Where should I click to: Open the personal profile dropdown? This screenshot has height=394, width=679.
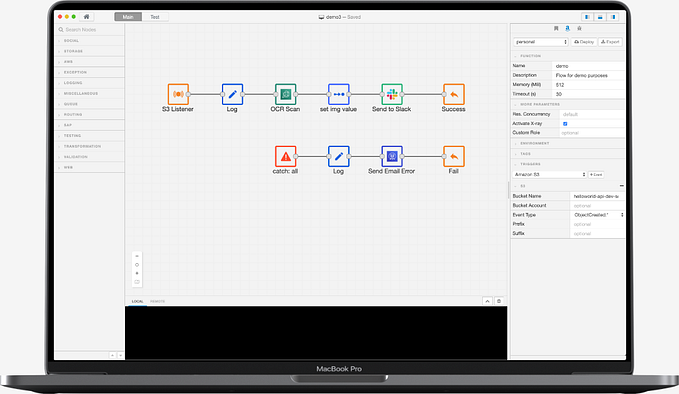point(541,42)
